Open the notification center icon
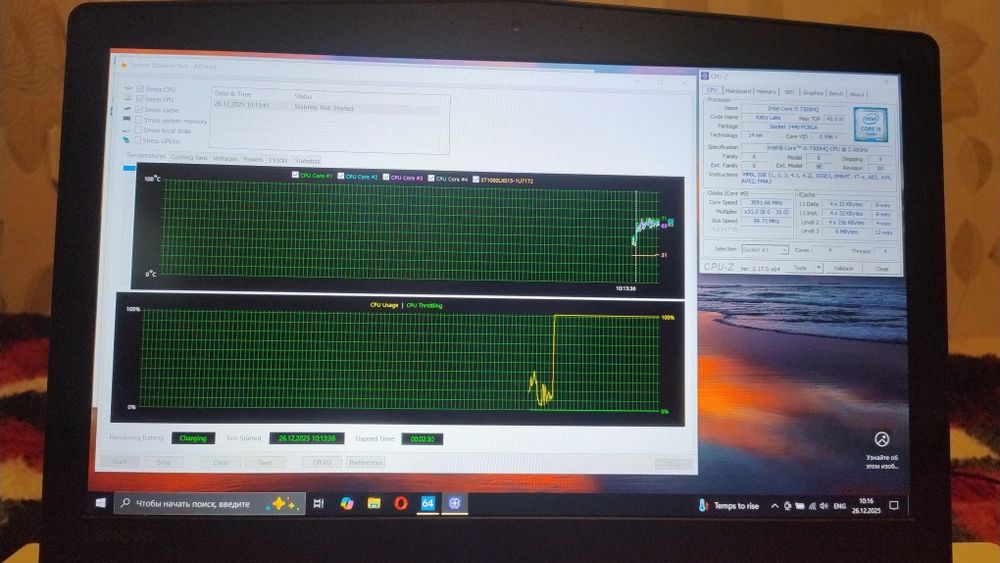Viewport: 1000px width, 563px height. pyautogui.click(x=893, y=506)
